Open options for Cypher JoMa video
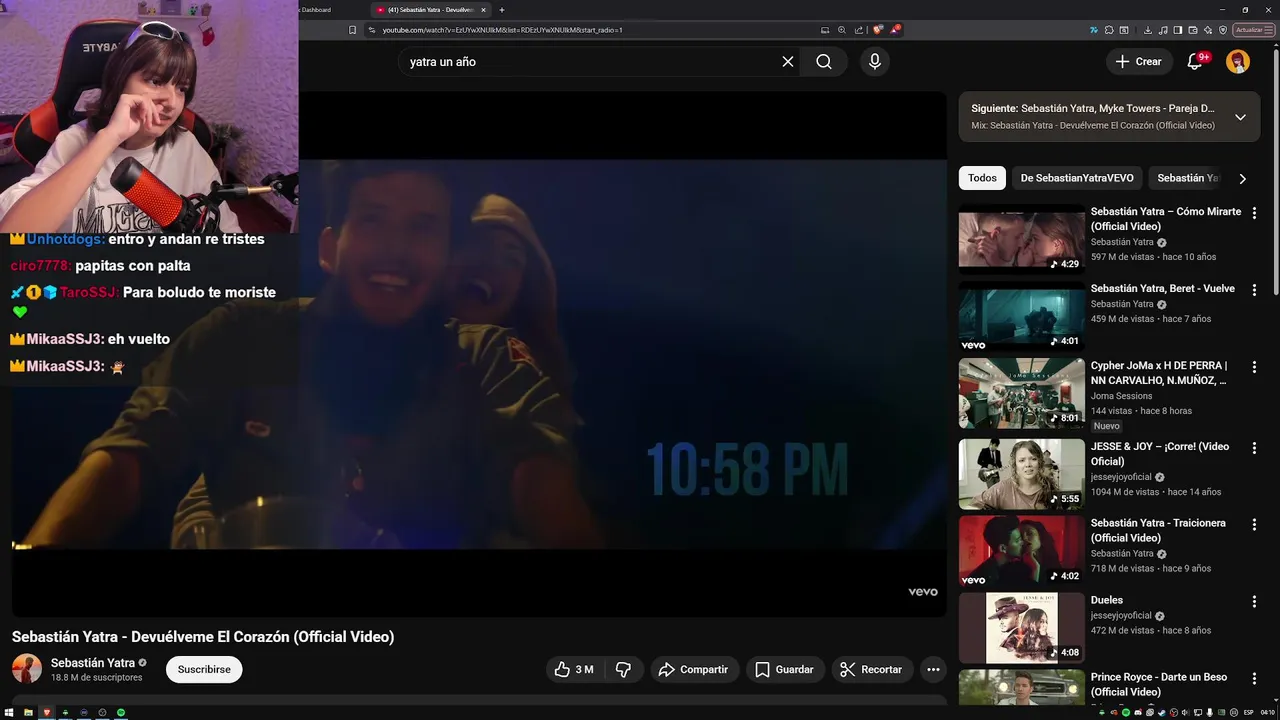Image resolution: width=1280 pixels, height=720 pixels. [x=1254, y=367]
